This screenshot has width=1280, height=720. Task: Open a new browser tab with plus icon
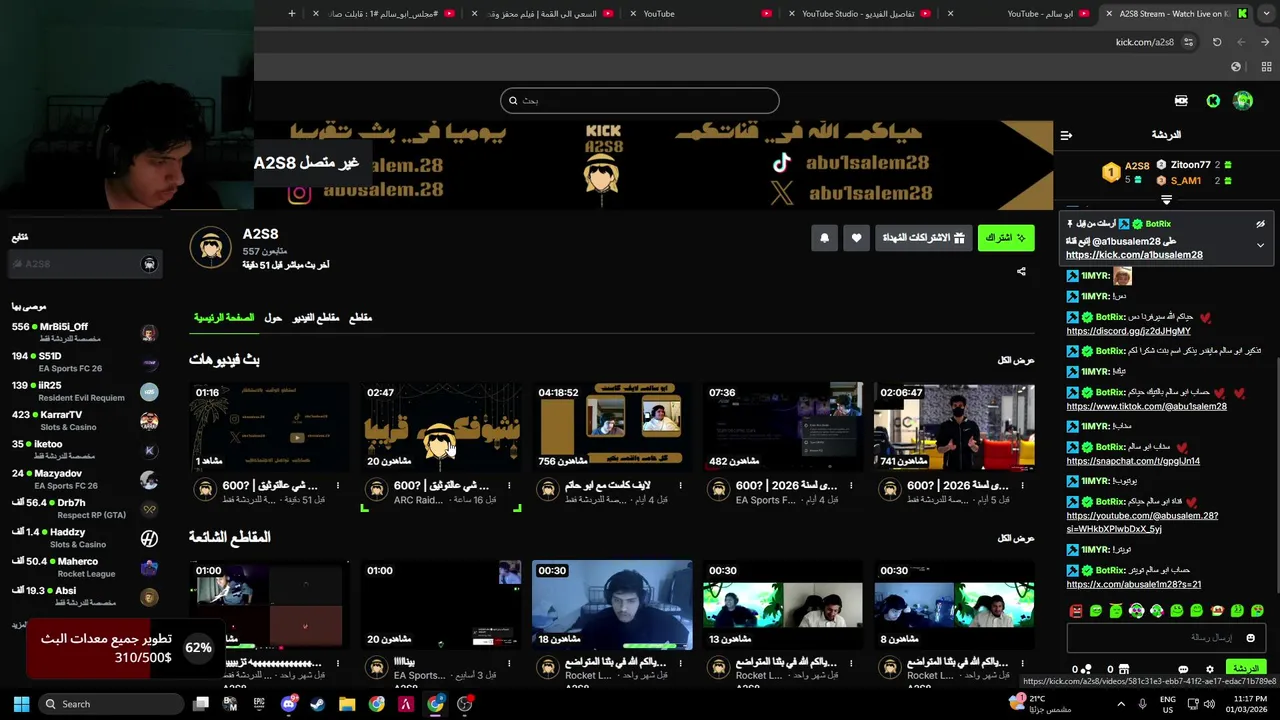(x=292, y=14)
